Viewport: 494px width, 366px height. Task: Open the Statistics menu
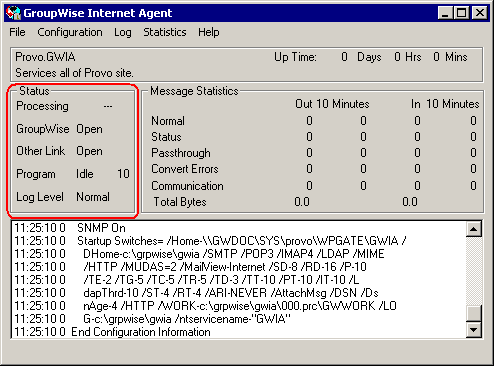point(165,32)
